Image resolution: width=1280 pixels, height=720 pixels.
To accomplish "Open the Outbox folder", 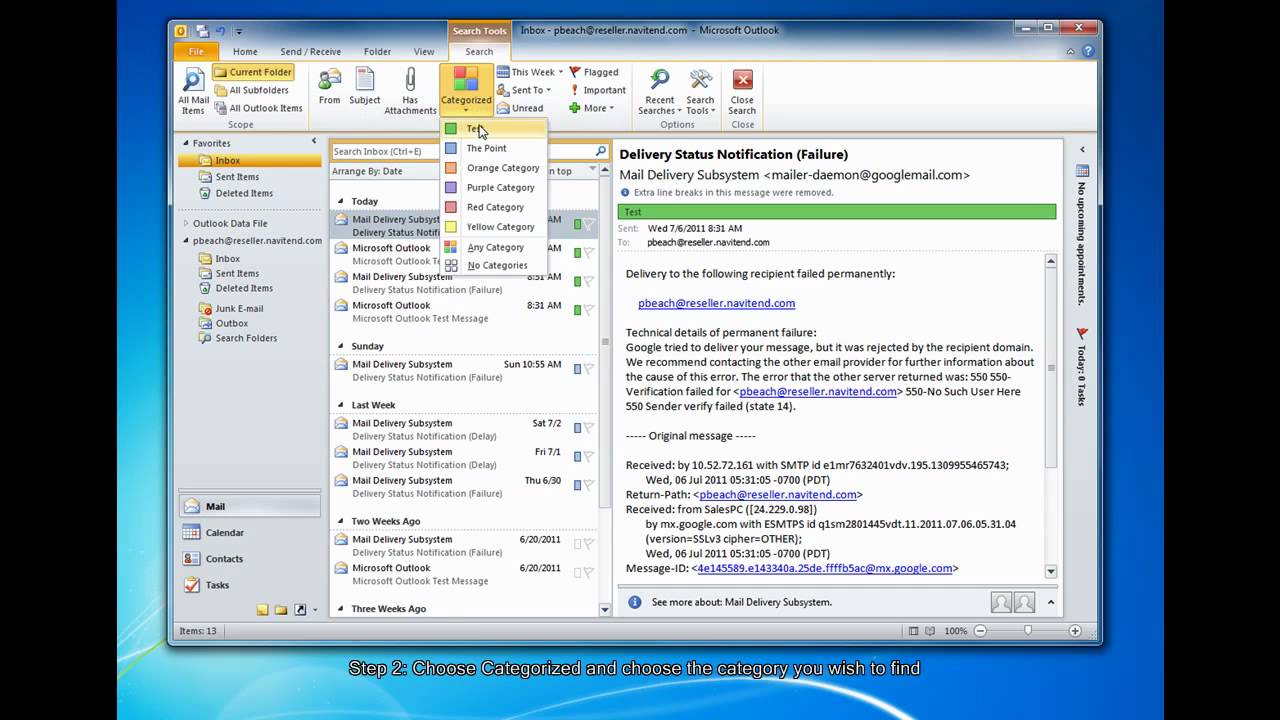I will (231, 323).
